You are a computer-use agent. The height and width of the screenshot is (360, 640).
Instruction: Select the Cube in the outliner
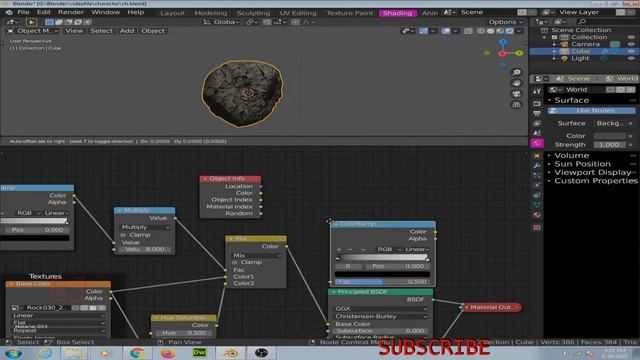(x=580, y=51)
